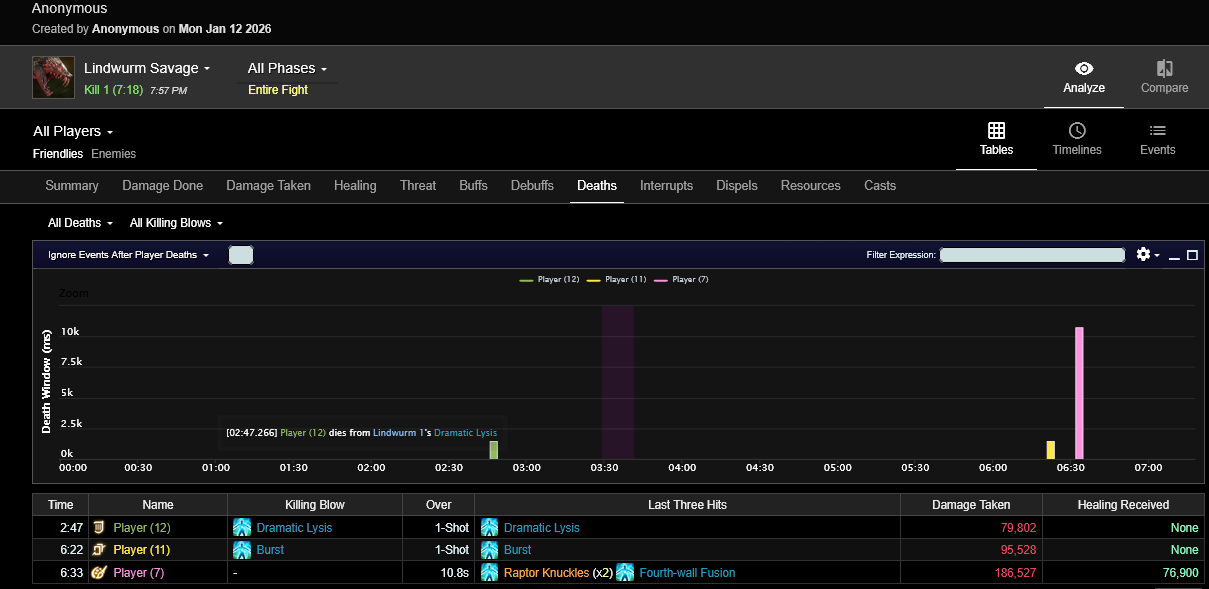Open the Dispels tab
Viewport: 1209px width, 589px height.
737,185
